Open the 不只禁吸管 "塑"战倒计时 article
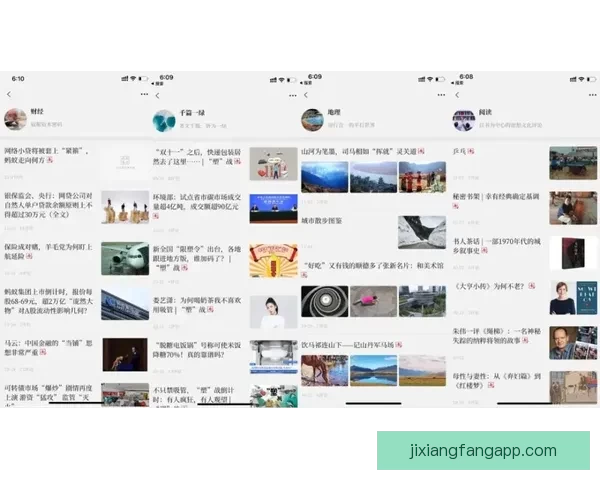Image resolution: width=600 pixels, height=480 pixels. point(195,395)
